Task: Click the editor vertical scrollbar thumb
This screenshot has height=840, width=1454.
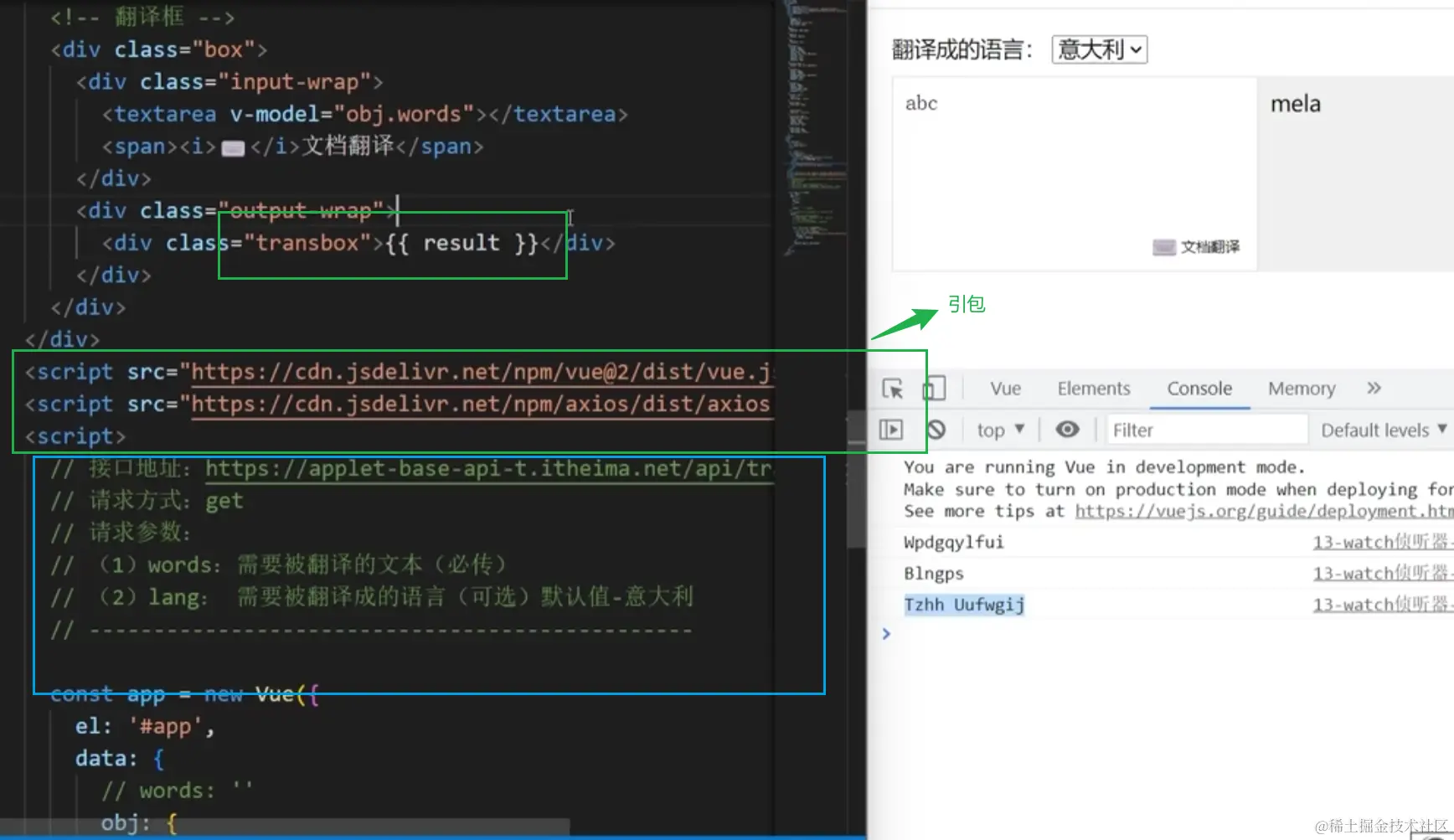Action: [857, 477]
